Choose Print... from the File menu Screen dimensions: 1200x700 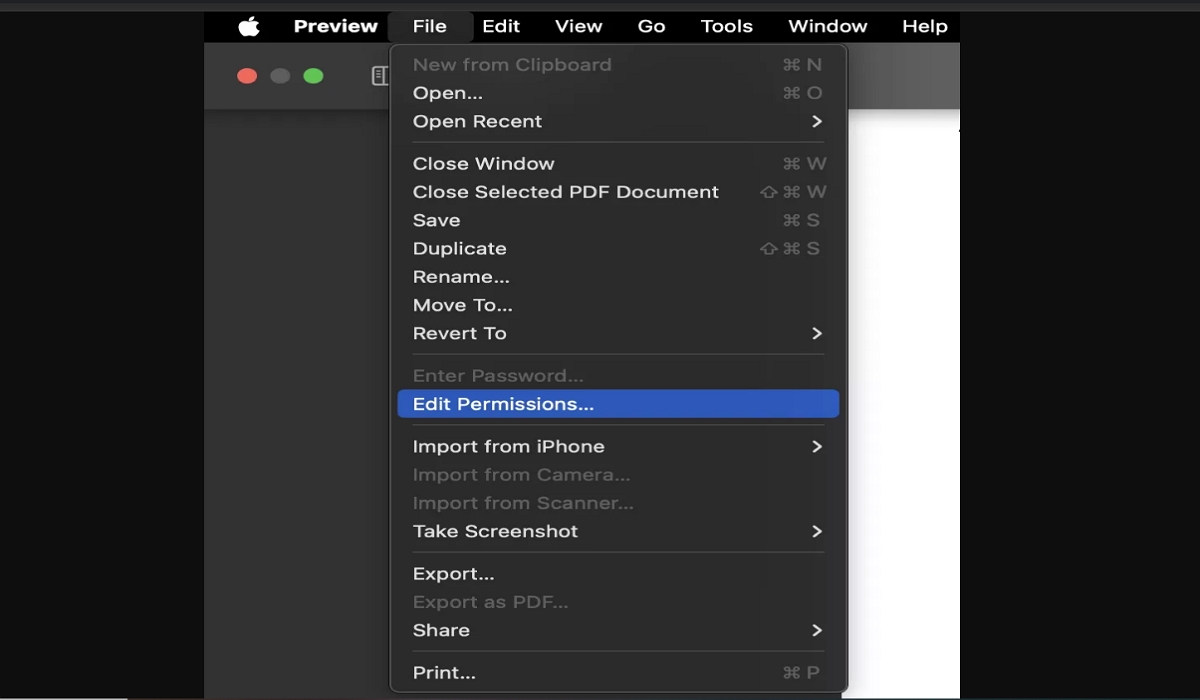[444, 672]
